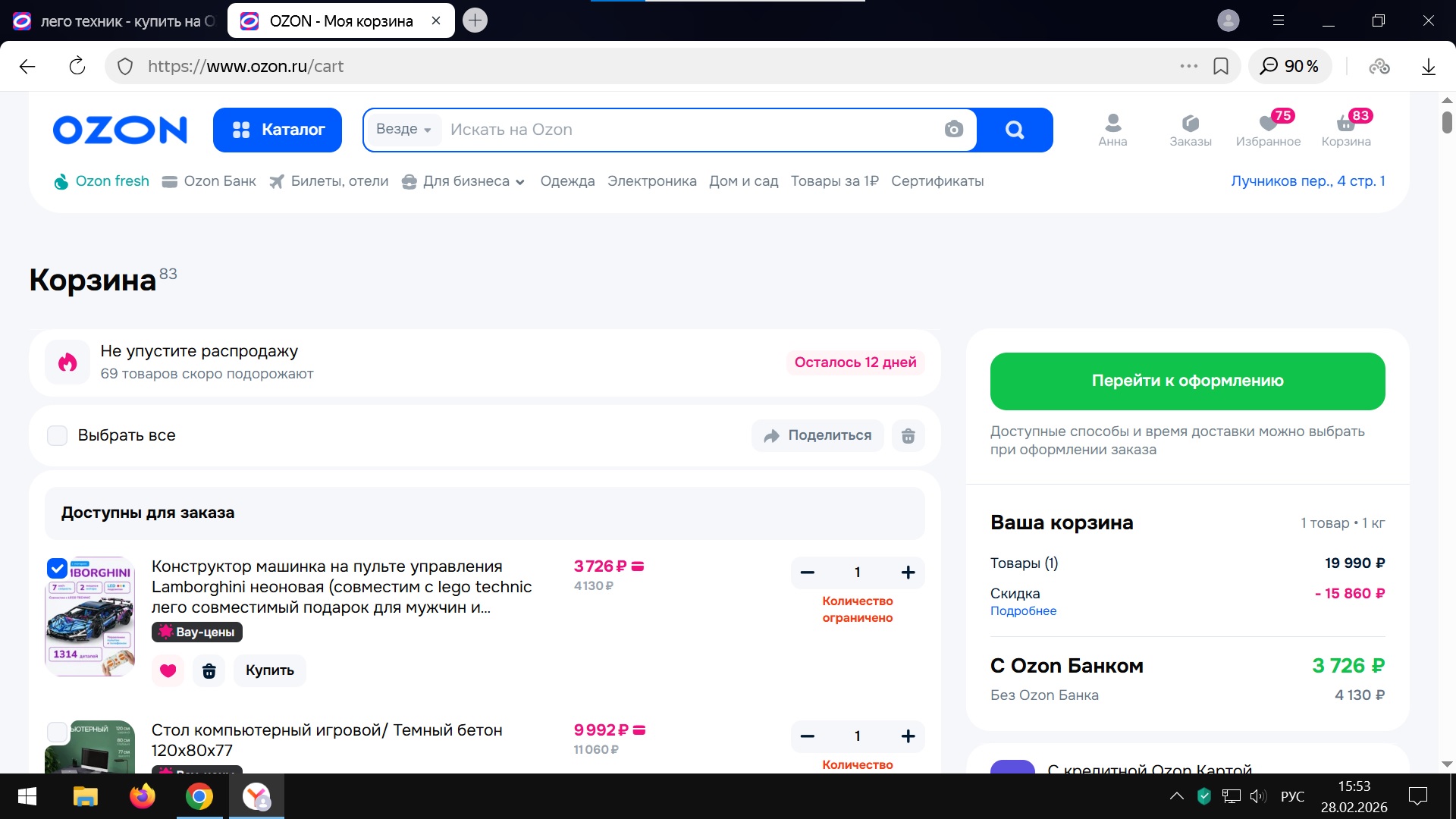Switch to the лего техник browser tab
This screenshot has width=1456, height=819.
[114, 21]
